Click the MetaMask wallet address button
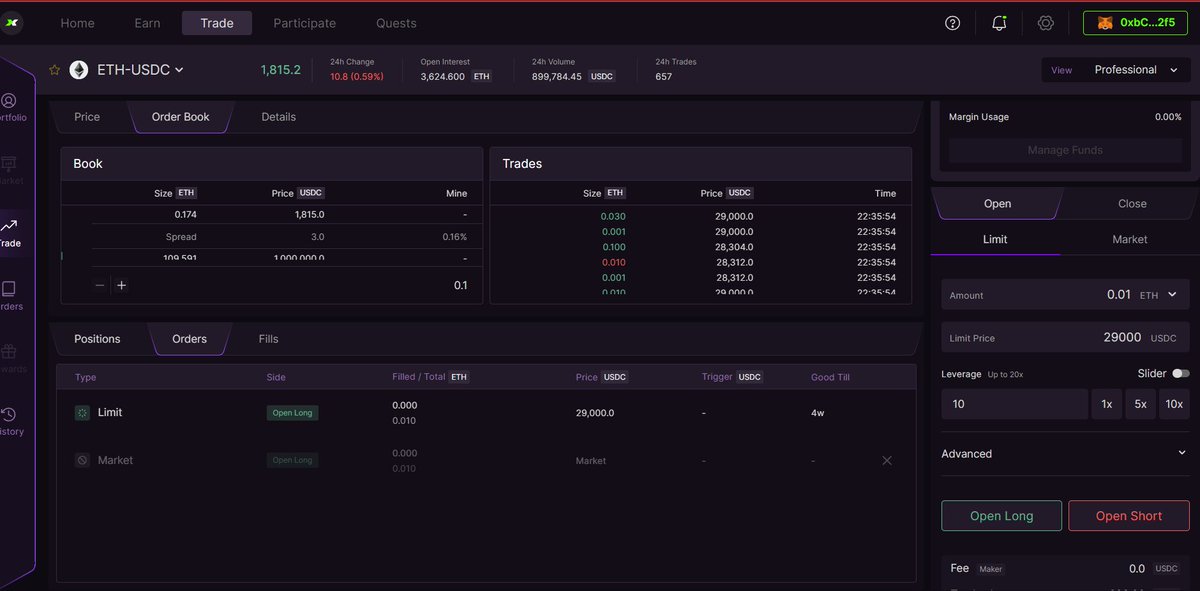The height and width of the screenshot is (591, 1200). 1135,23
